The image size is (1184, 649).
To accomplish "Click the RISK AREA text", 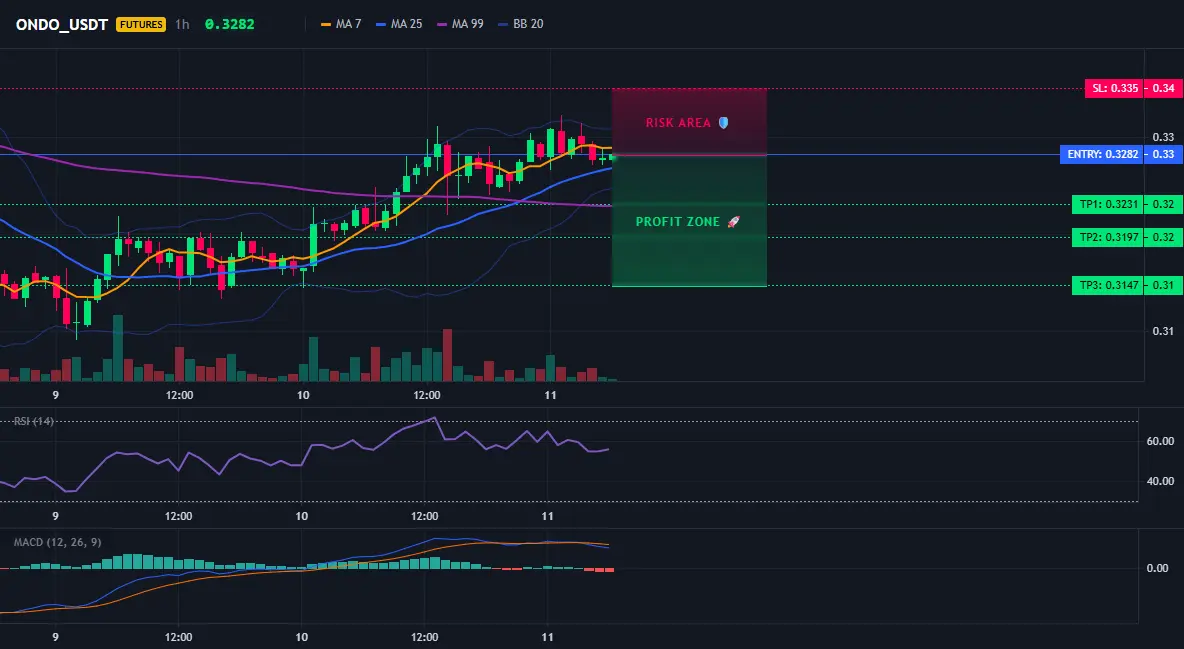I will pyautogui.click(x=678, y=122).
